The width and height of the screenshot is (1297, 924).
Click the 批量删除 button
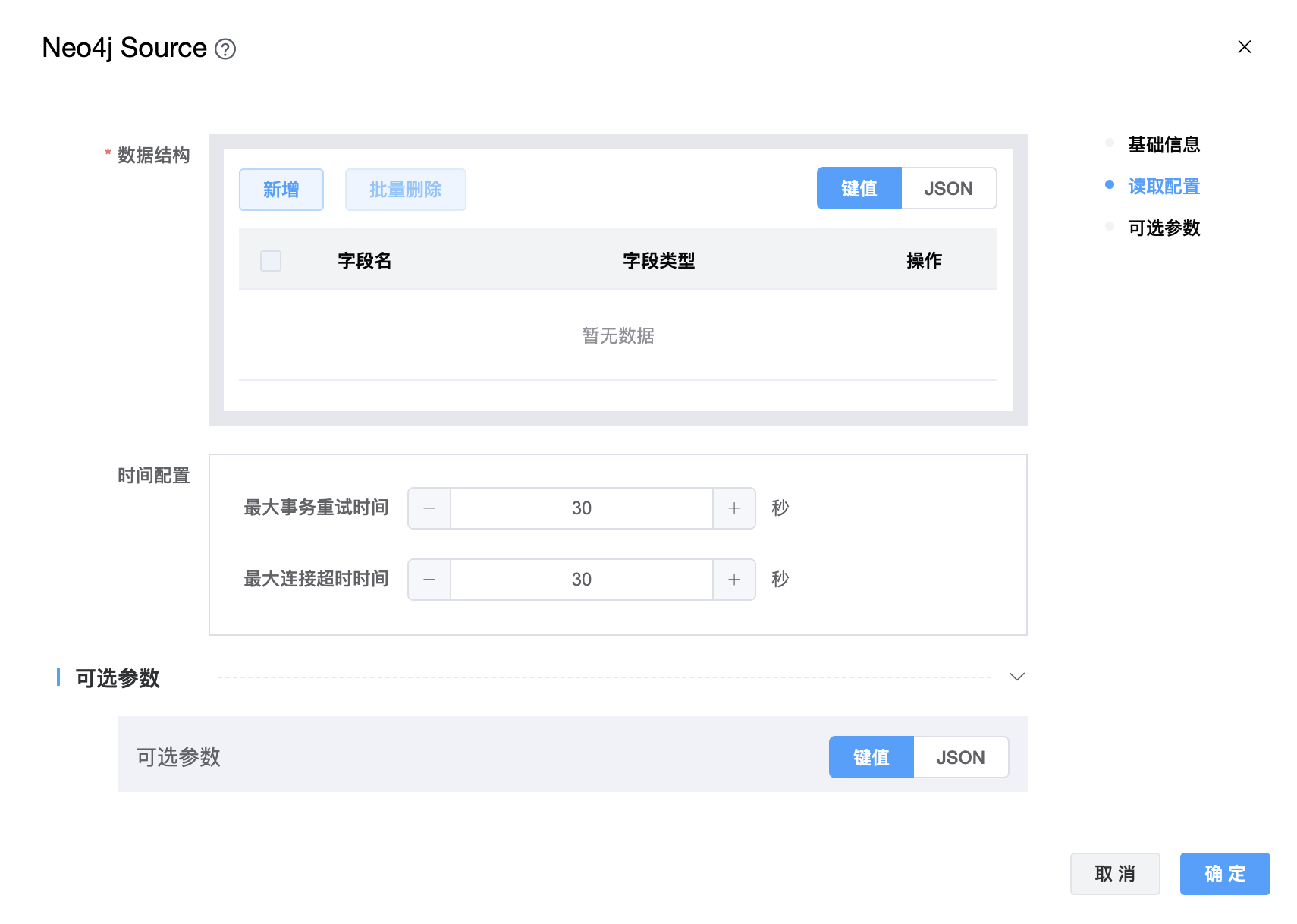(x=405, y=190)
